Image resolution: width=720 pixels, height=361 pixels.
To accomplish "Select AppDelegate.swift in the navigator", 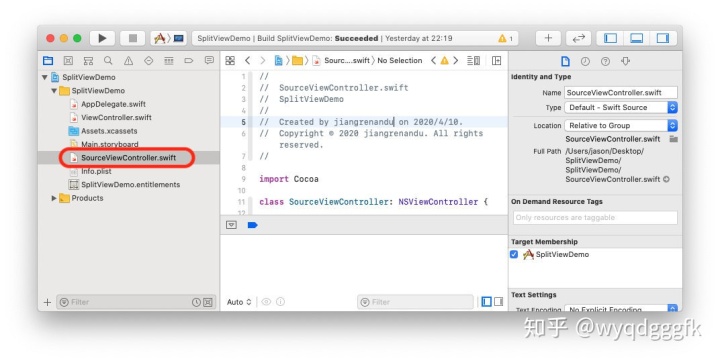I will coord(113,104).
